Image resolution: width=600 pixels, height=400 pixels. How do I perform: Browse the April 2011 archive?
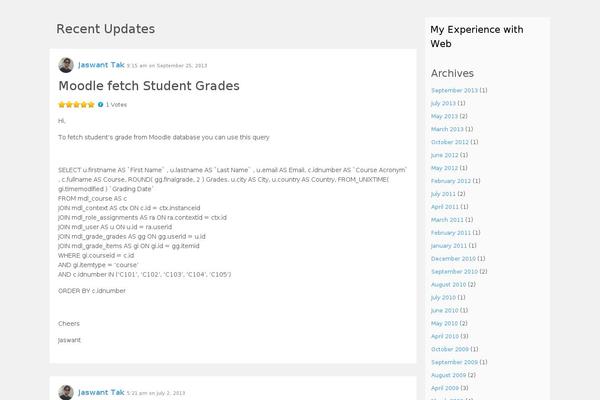click(x=446, y=207)
